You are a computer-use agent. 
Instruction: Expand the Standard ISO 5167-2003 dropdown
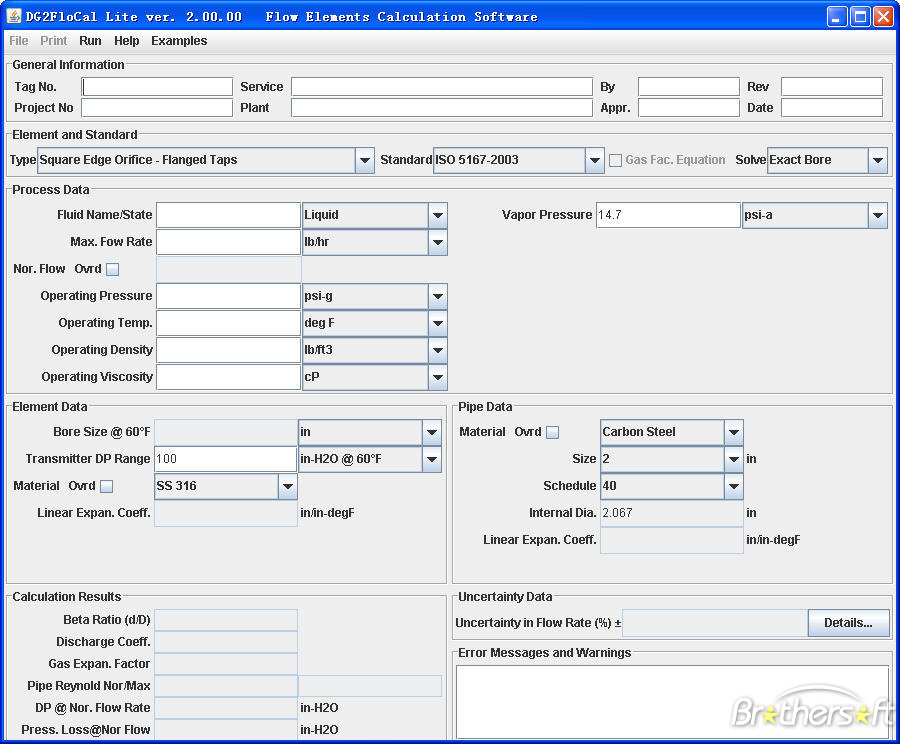coord(595,160)
